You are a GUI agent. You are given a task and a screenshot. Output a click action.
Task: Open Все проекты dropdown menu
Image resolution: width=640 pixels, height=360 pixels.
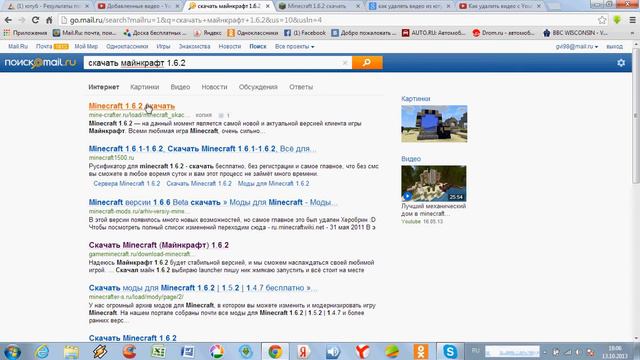point(294,47)
